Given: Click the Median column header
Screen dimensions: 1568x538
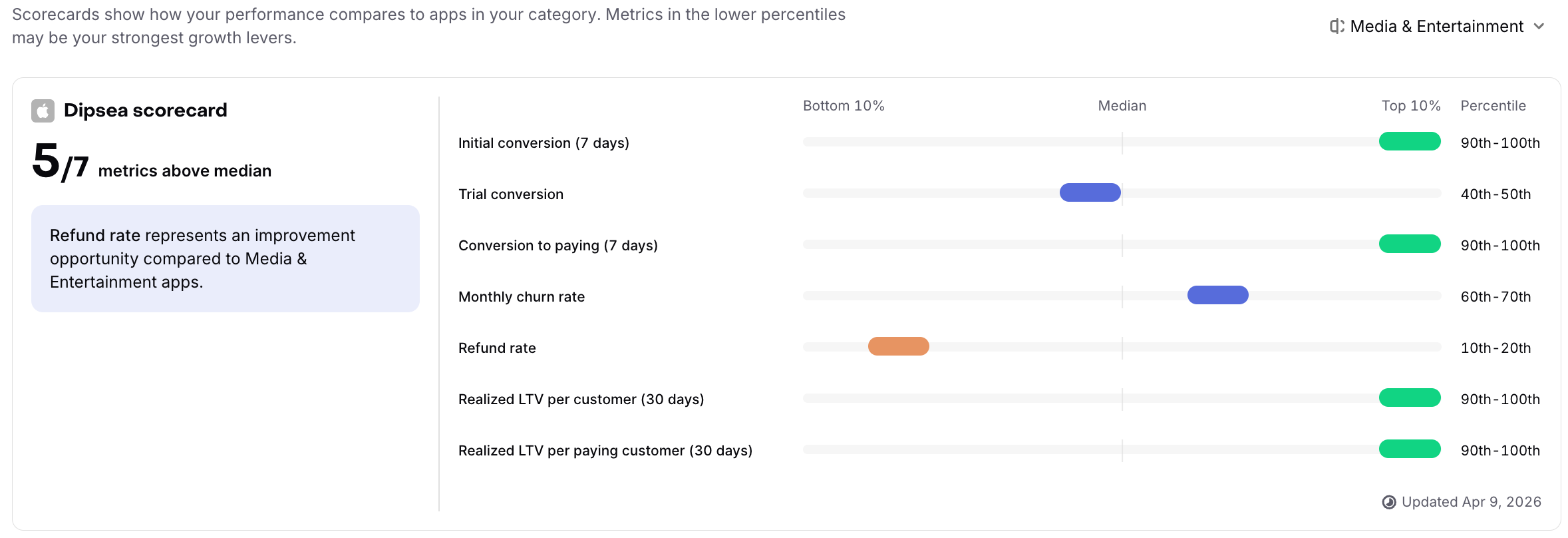Looking at the screenshot, I should tap(1122, 105).
